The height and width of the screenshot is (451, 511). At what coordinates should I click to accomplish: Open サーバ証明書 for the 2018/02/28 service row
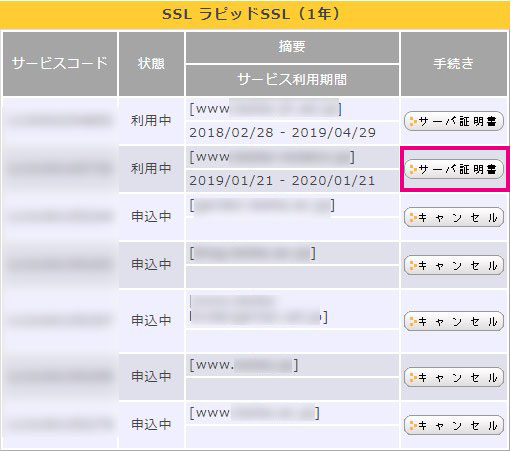pos(454,121)
